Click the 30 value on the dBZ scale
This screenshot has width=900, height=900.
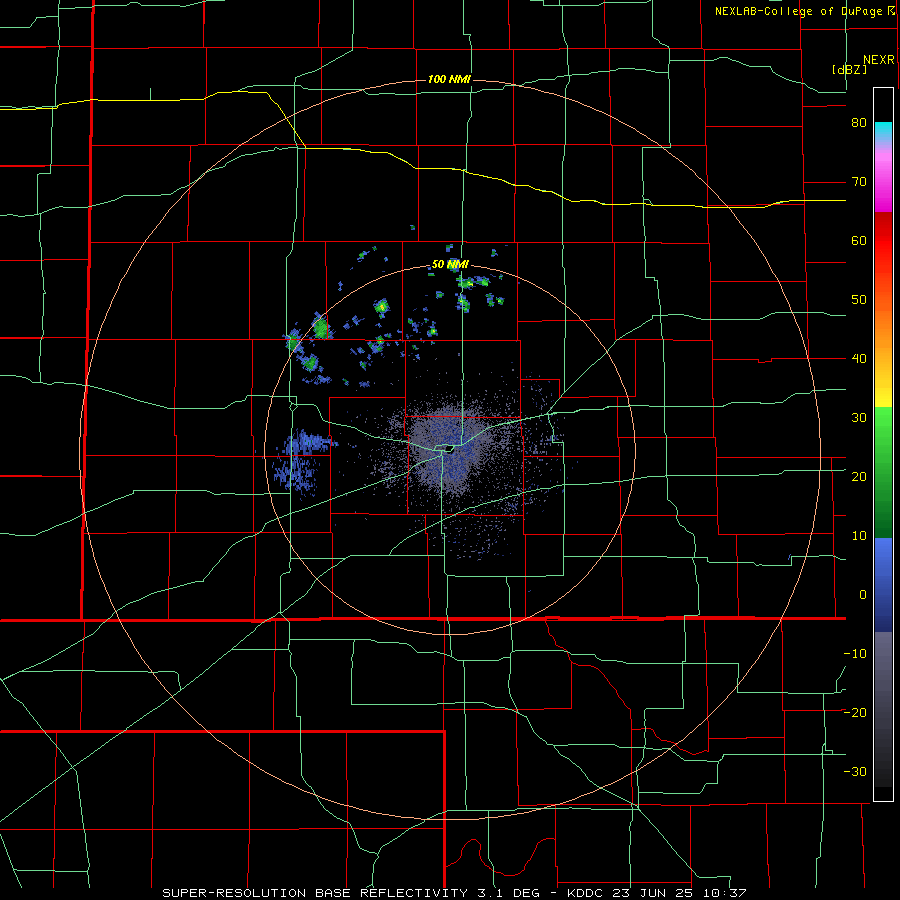859,417
